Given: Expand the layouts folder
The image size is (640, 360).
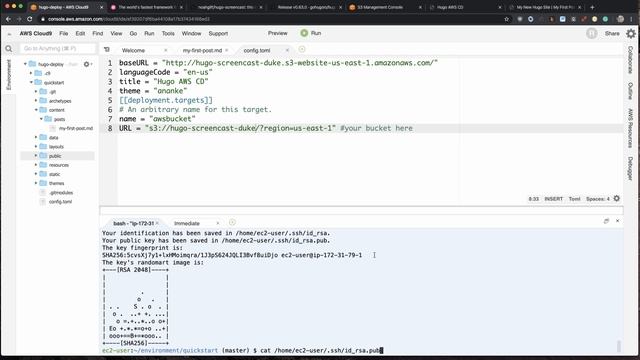Looking at the screenshot, I should click(x=36, y=146).
